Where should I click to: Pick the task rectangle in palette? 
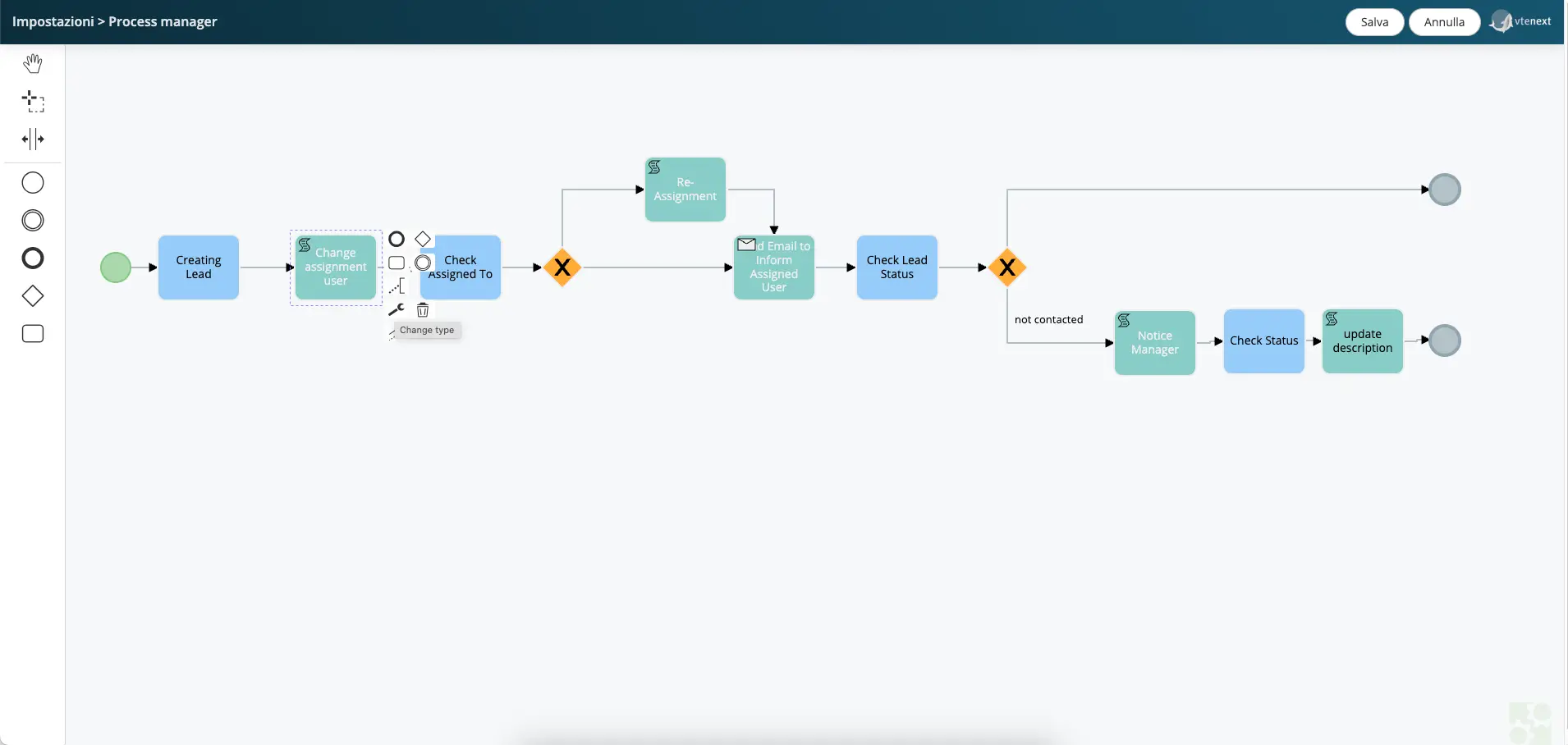click(x=33, y=334)
